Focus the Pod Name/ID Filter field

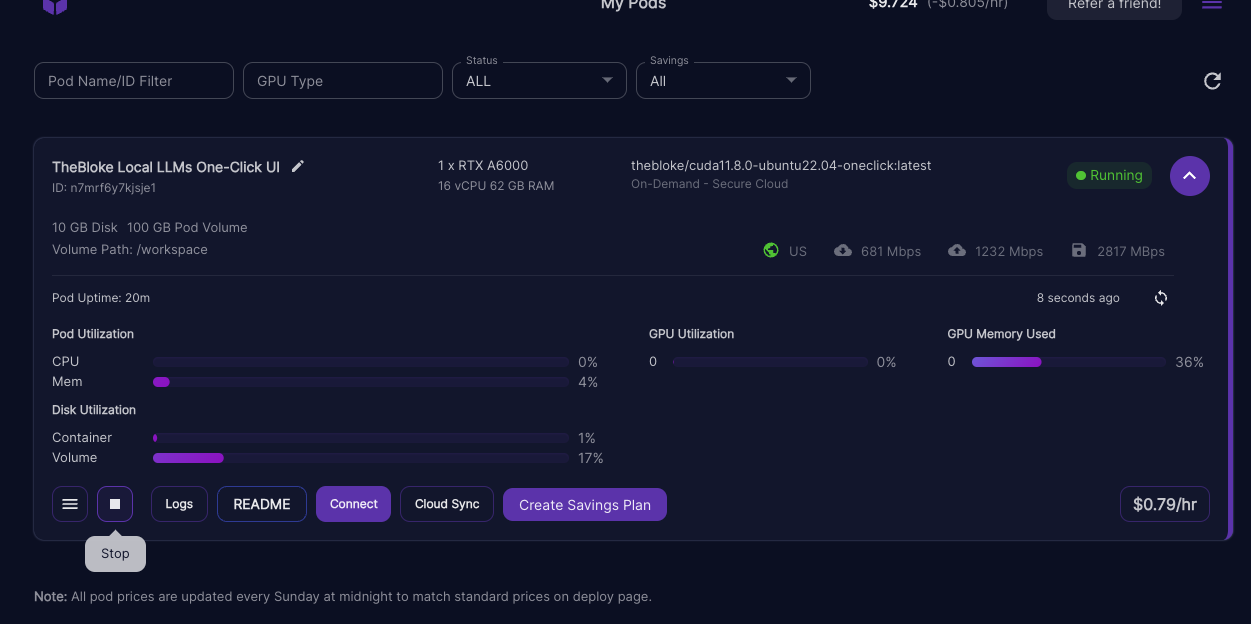pyautogui.click(x=134, y=81)
